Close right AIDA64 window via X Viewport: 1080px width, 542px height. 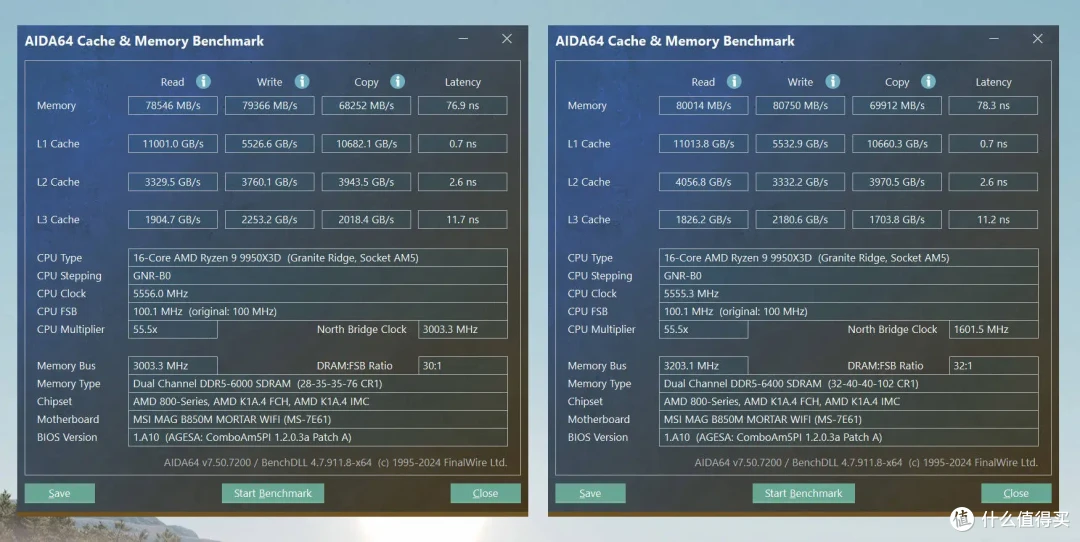pos(1037,39)
